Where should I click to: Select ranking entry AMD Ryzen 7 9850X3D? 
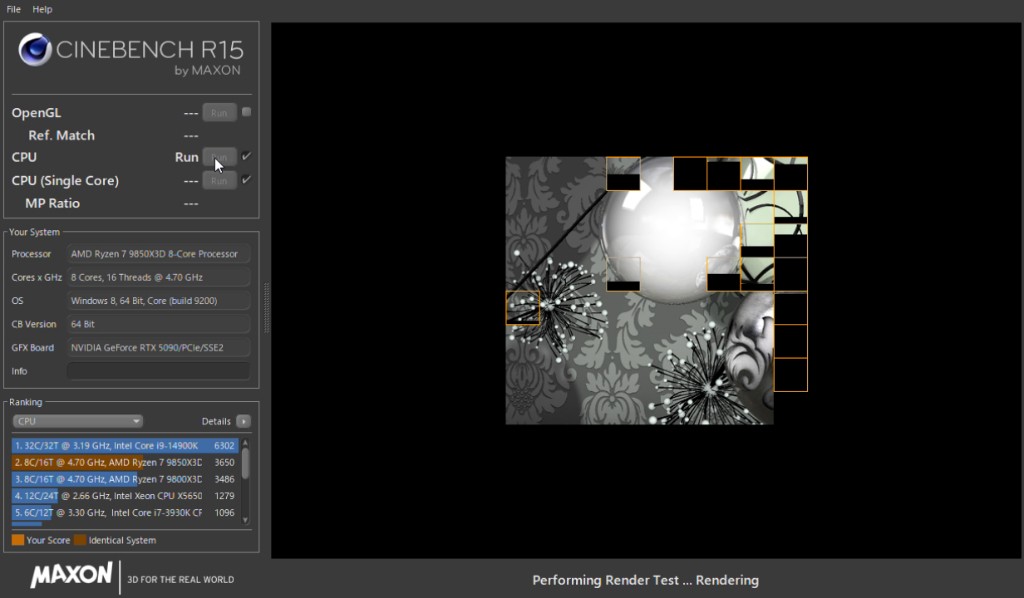125,462
